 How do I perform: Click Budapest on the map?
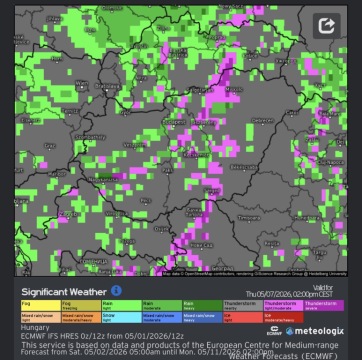174,122
